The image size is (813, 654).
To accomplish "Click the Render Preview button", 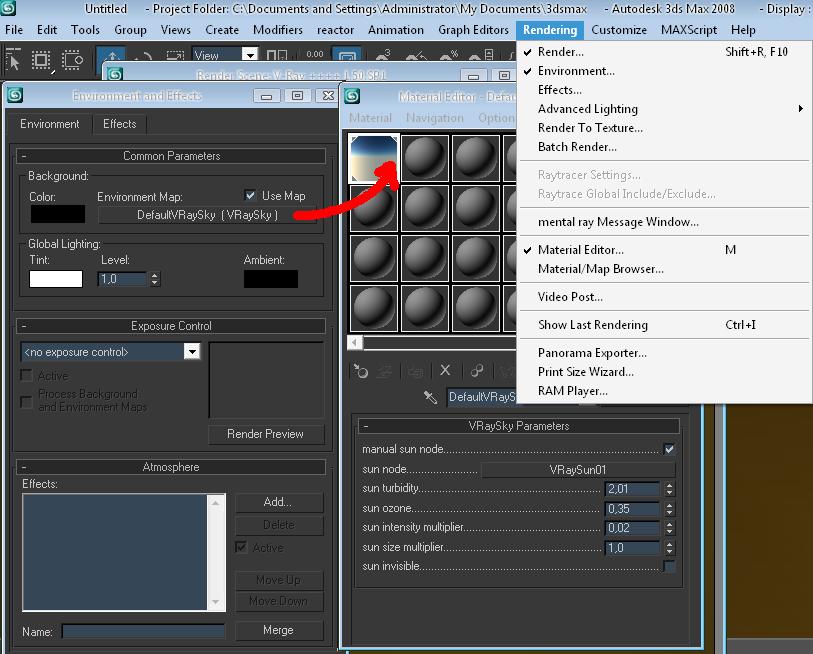I will coord(265,434).
